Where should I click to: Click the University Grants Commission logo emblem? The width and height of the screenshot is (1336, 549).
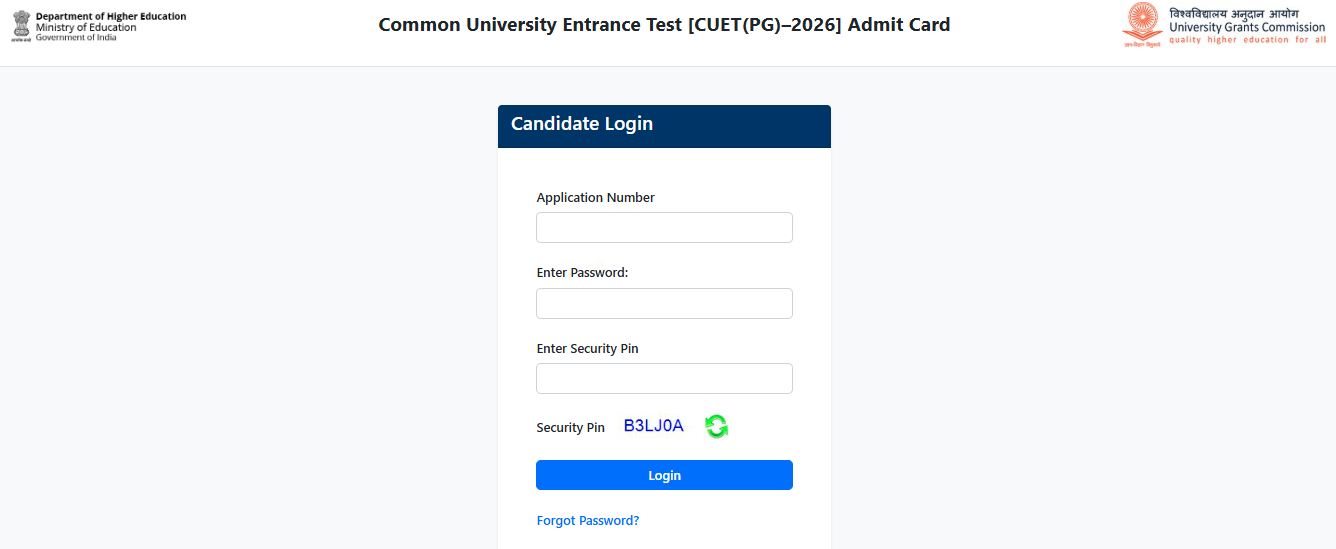click(x=1142, y=25)
